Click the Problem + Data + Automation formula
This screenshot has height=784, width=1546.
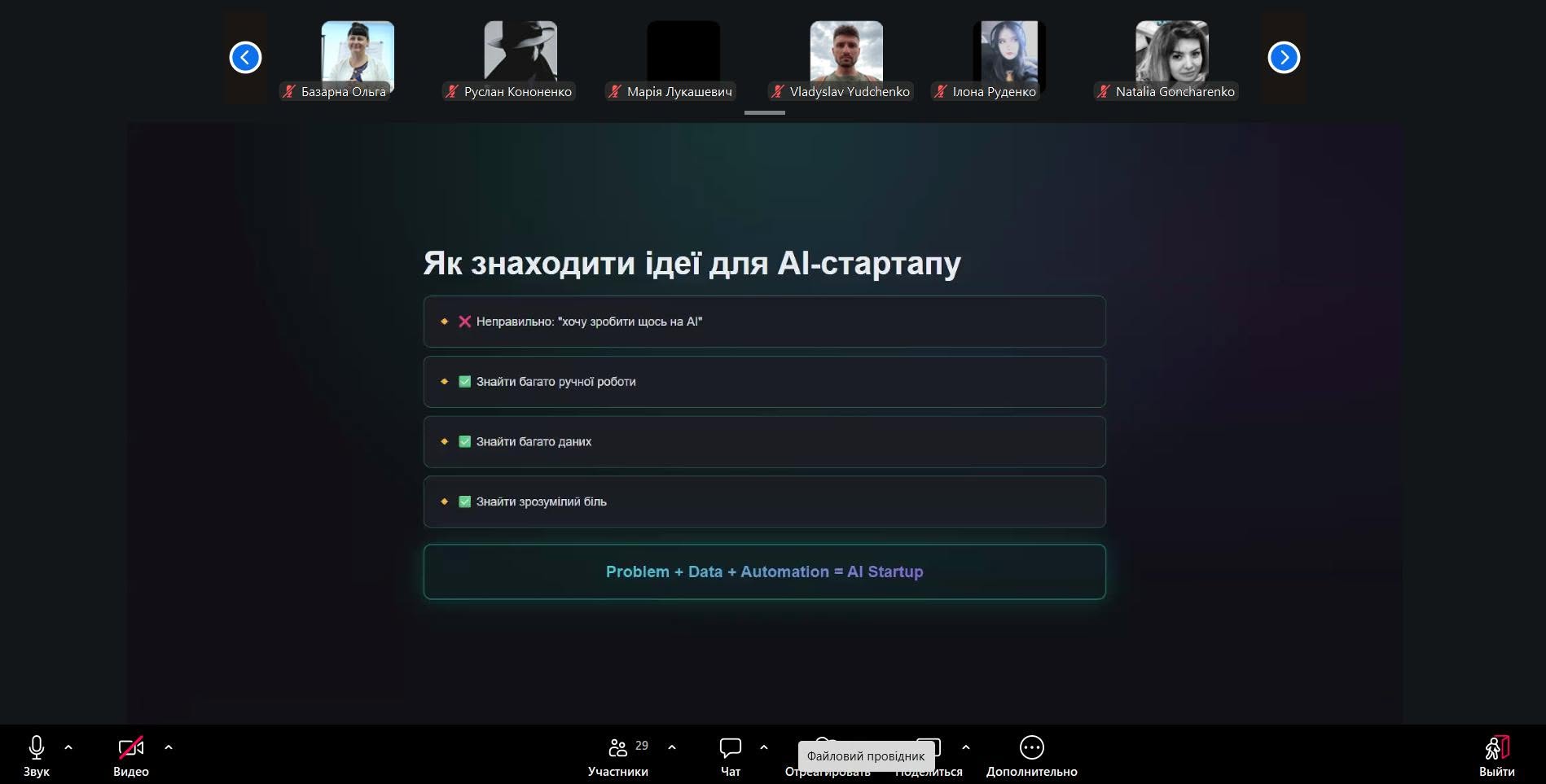pos(765,572)
